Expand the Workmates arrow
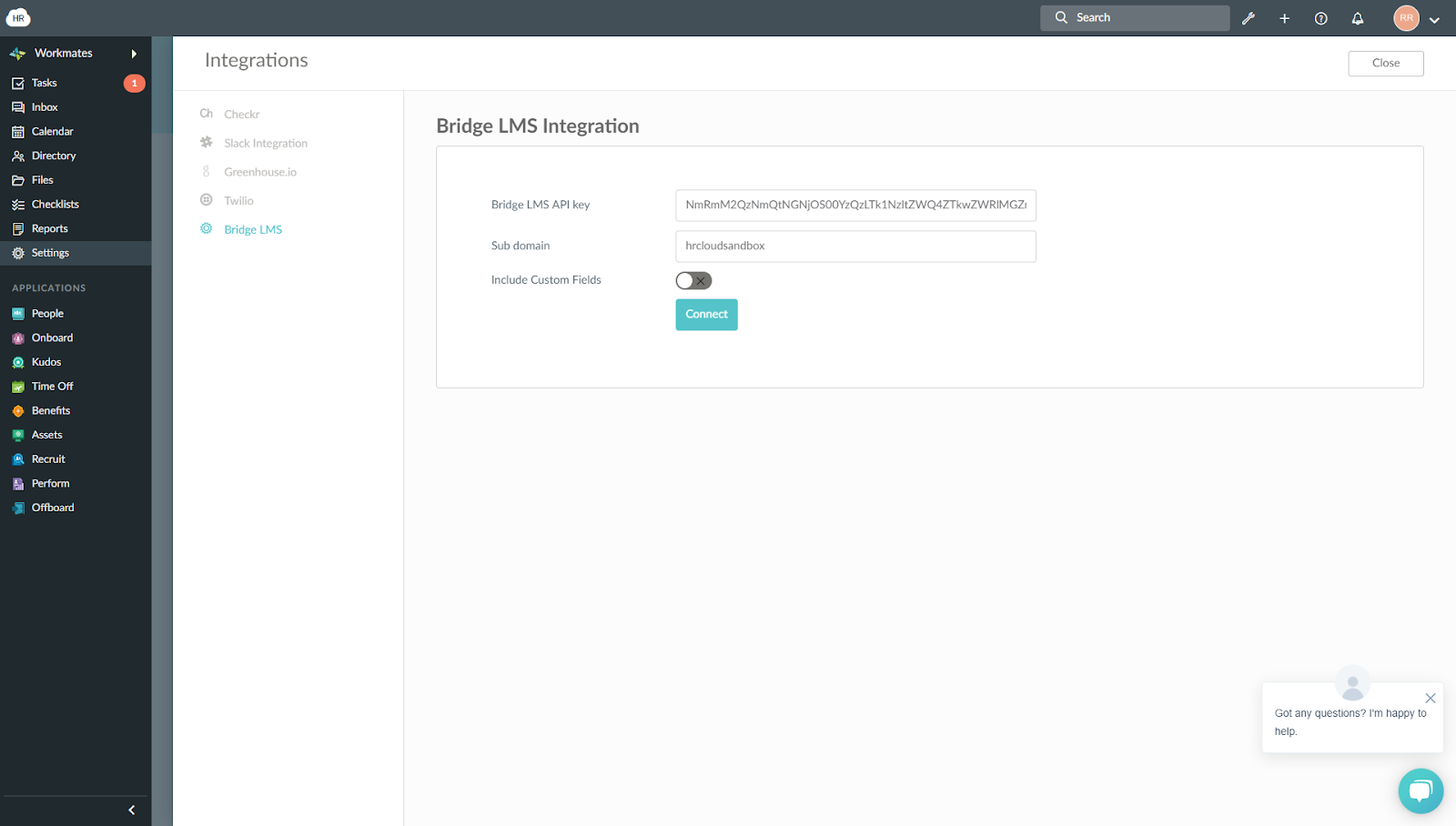The image size is (1456, 826). pyautogui.click(x=134, y=54)
